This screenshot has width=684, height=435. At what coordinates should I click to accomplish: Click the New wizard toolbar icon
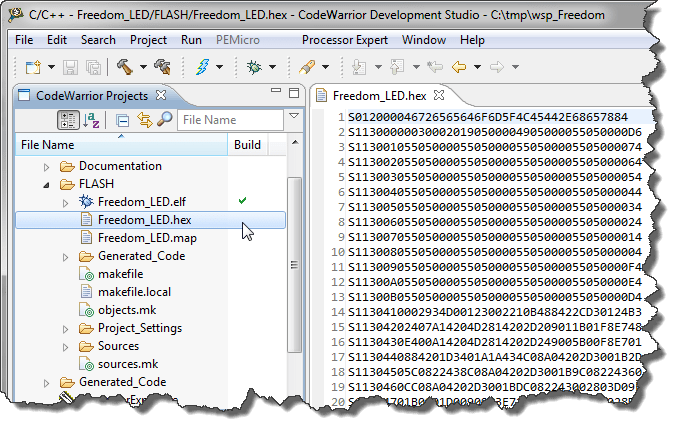[34, 67]
